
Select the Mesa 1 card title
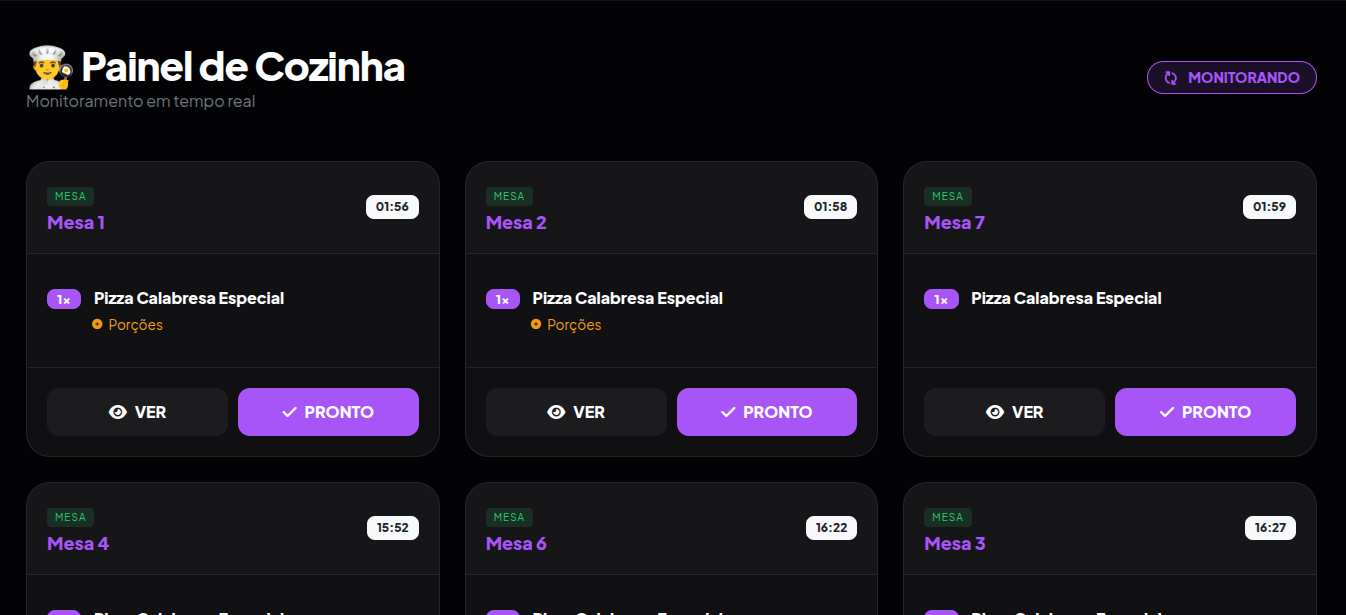[x=76, y=223]
